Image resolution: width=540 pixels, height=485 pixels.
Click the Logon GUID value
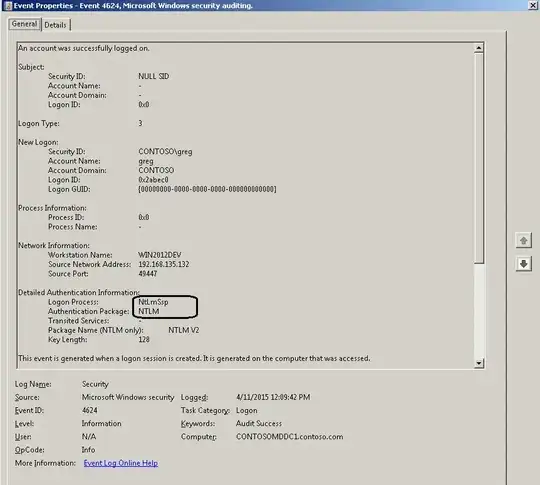pyautogui.click(x=207, y=189)
